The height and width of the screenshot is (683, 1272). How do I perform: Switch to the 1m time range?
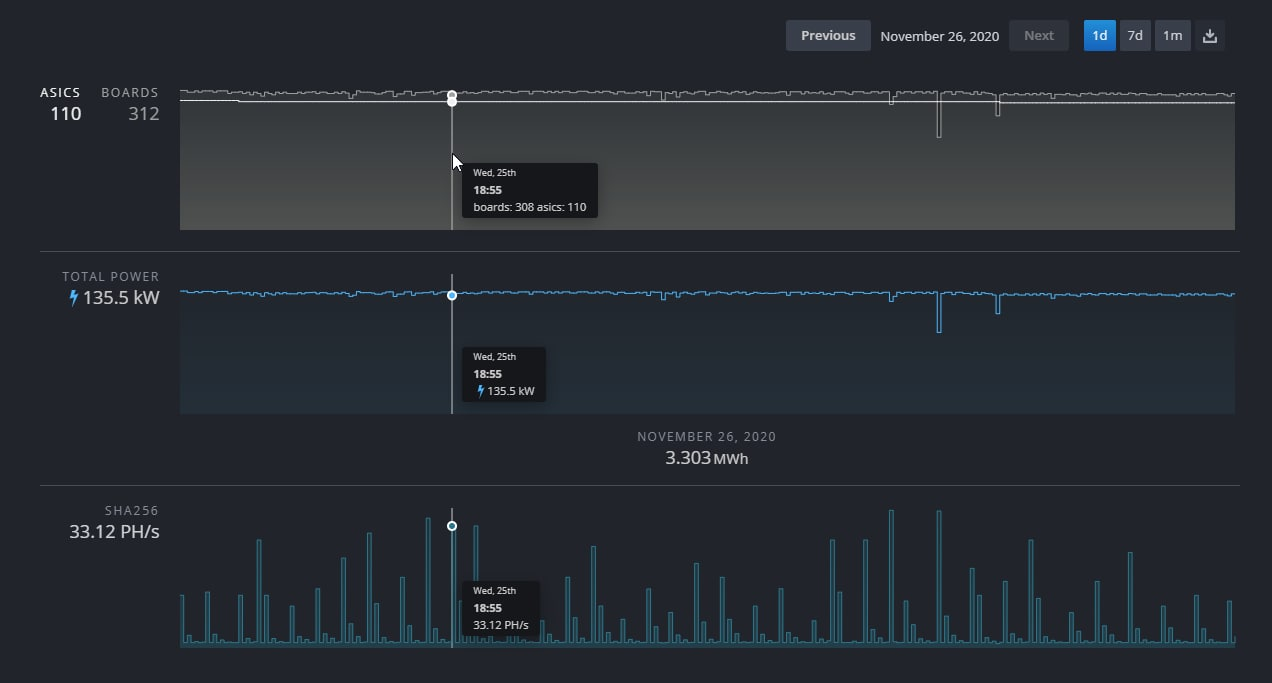click(x=1172, y=36)
